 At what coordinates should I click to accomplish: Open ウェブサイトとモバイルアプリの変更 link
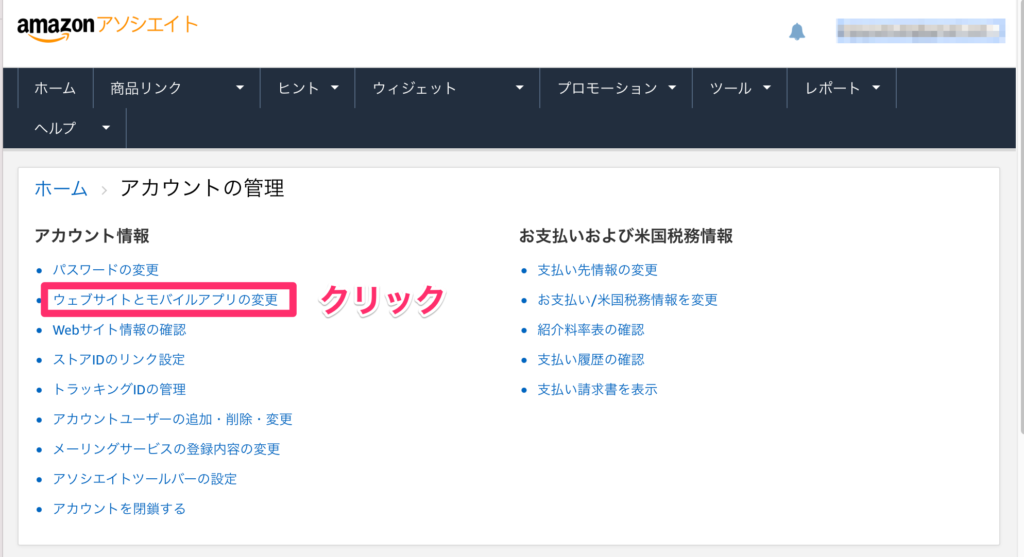165,300
